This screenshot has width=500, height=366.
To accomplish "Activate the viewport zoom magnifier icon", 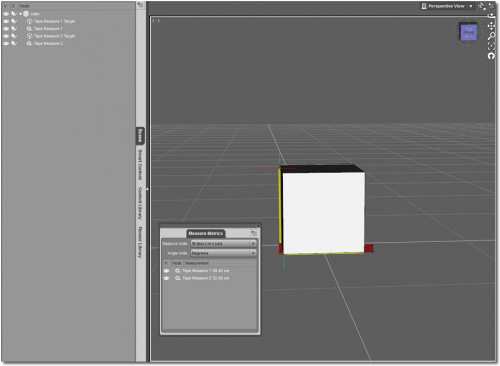I will (x=491, y=36).
